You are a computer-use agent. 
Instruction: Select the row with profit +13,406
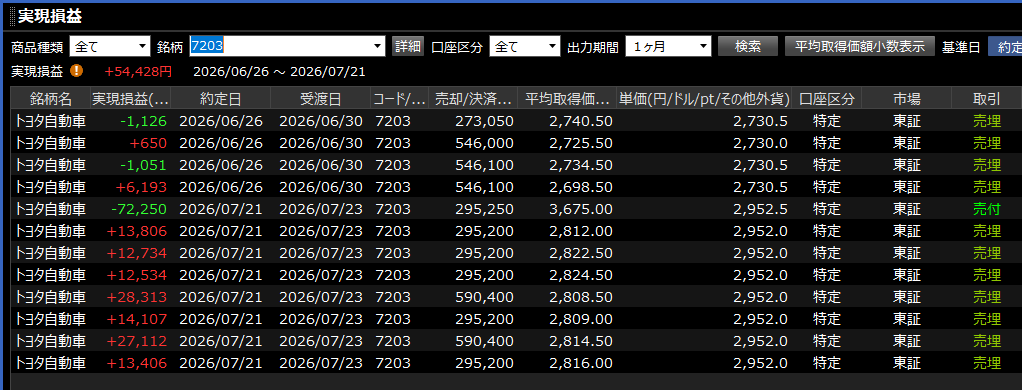(x=516, y=363)
